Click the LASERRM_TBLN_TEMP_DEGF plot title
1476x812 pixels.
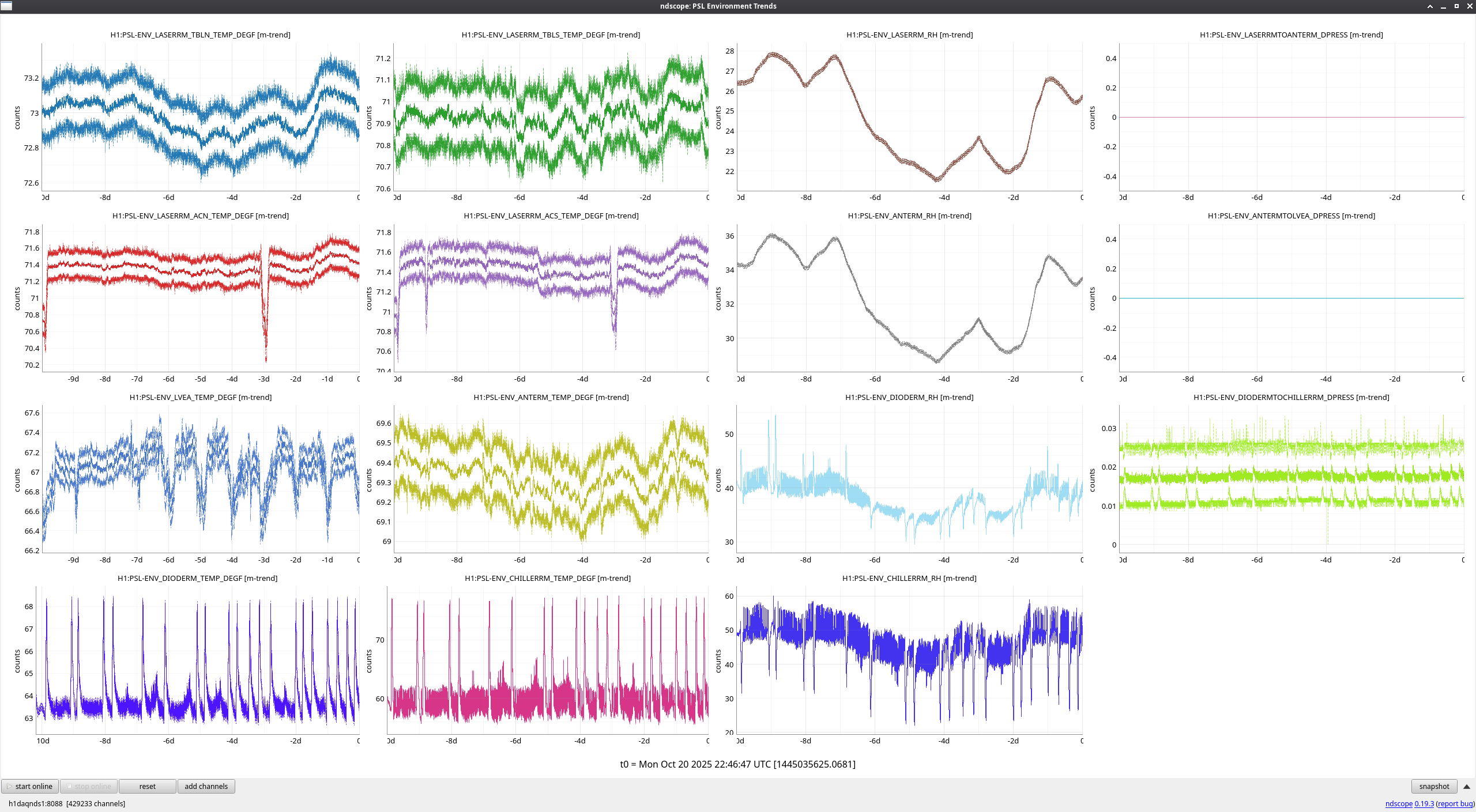point(200,35)
